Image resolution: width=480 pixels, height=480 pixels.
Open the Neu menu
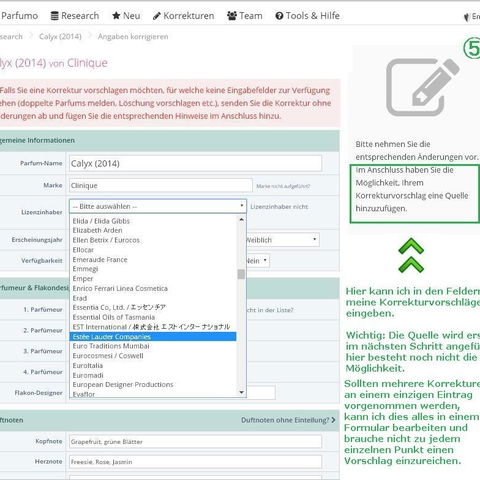(126, 16)
